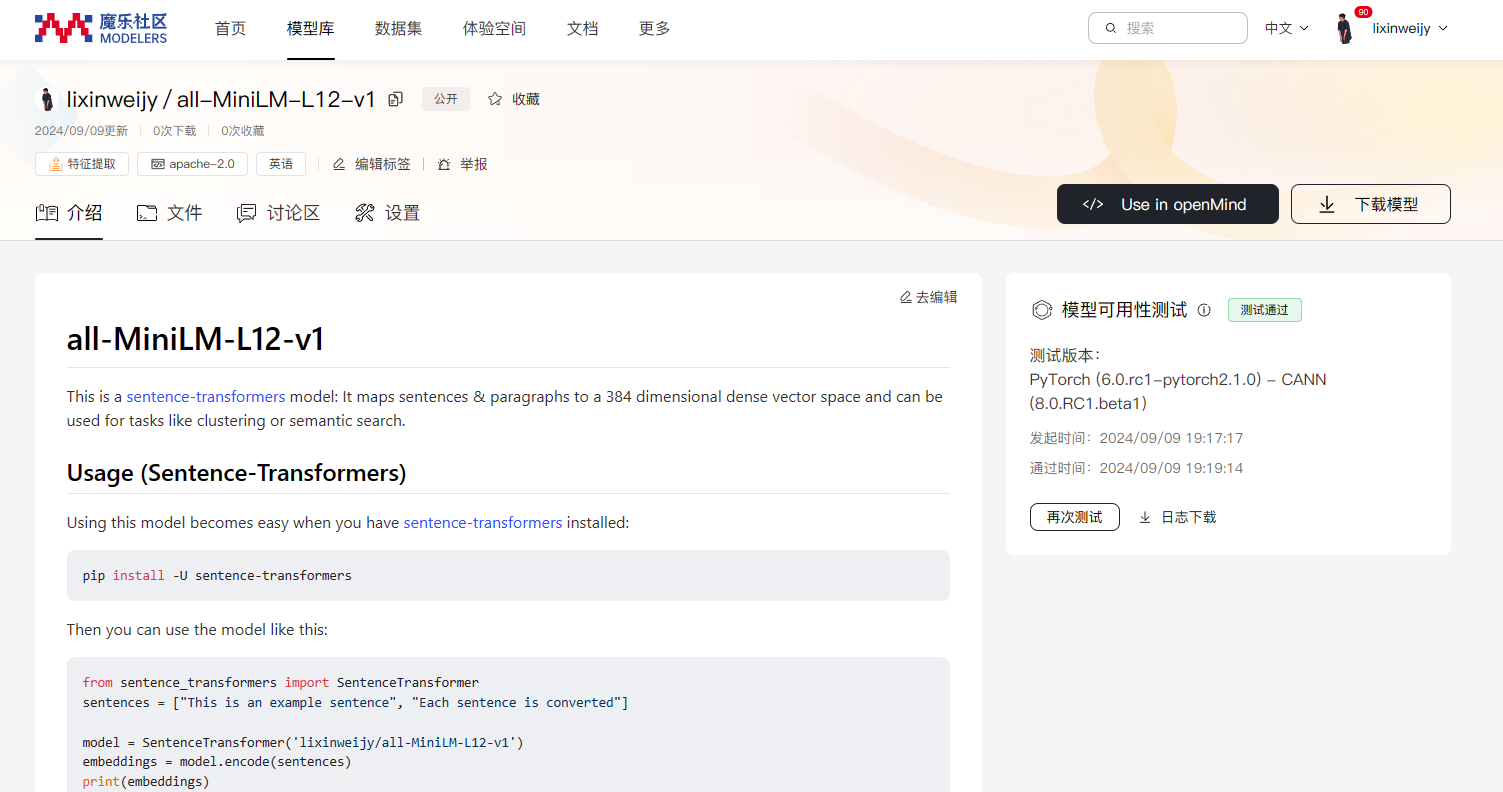The width and height of the screenshot is (1503, 792).
Task: Click the 英语 language tag
Action: (x=281, y=164)
